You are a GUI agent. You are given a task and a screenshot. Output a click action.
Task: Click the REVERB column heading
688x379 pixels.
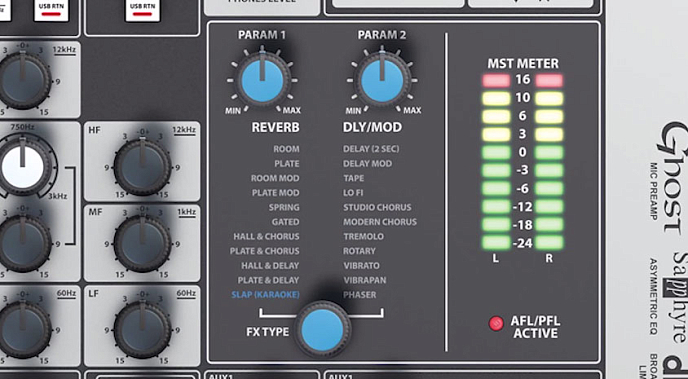pos(275,127)
